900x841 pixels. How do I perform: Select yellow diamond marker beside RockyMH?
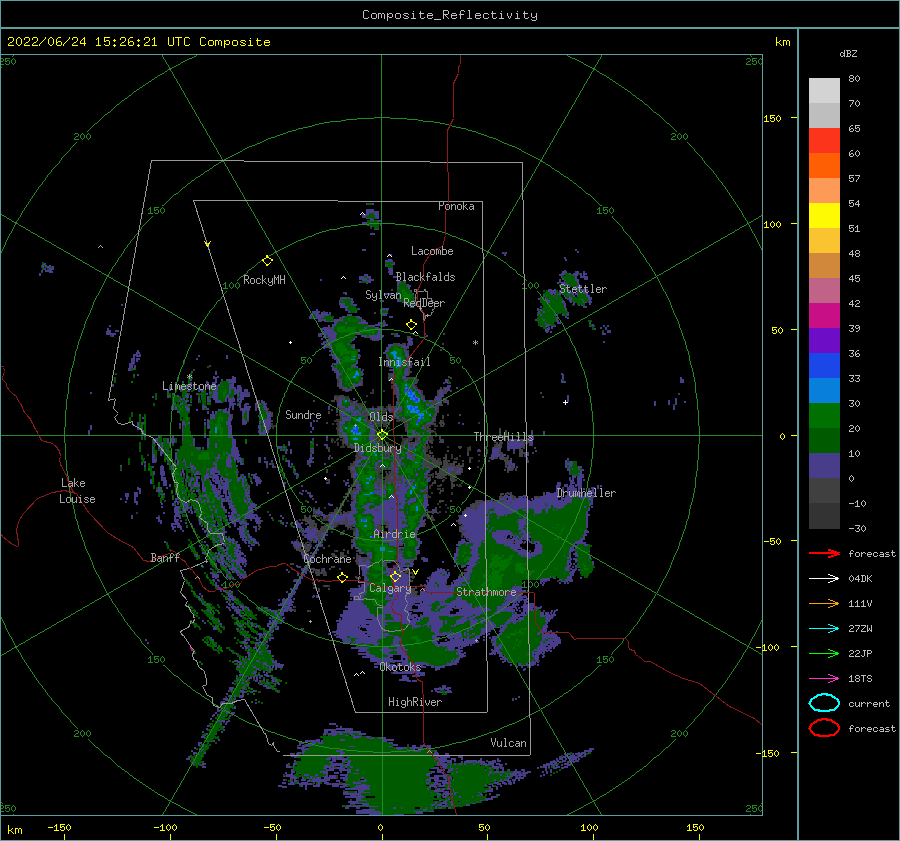(x=267, y=261)
